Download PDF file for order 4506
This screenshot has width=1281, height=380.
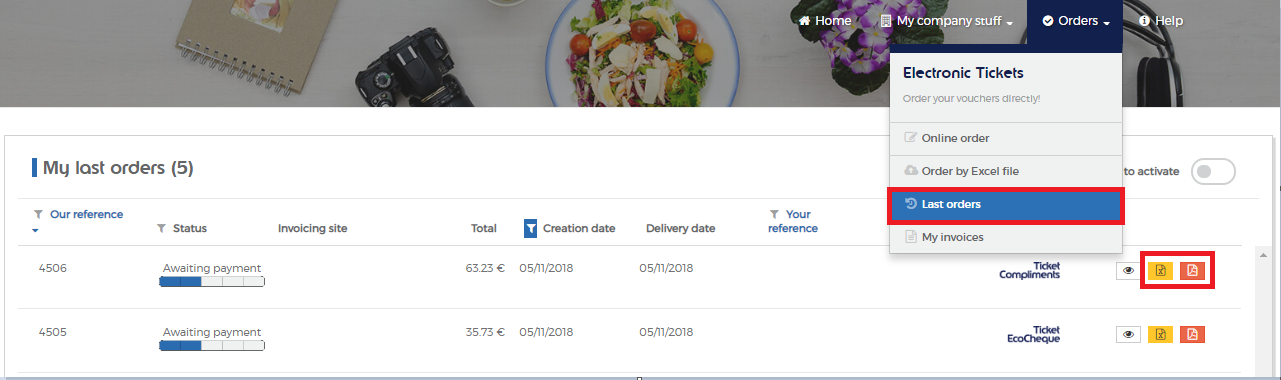[x=1192, y=270]
